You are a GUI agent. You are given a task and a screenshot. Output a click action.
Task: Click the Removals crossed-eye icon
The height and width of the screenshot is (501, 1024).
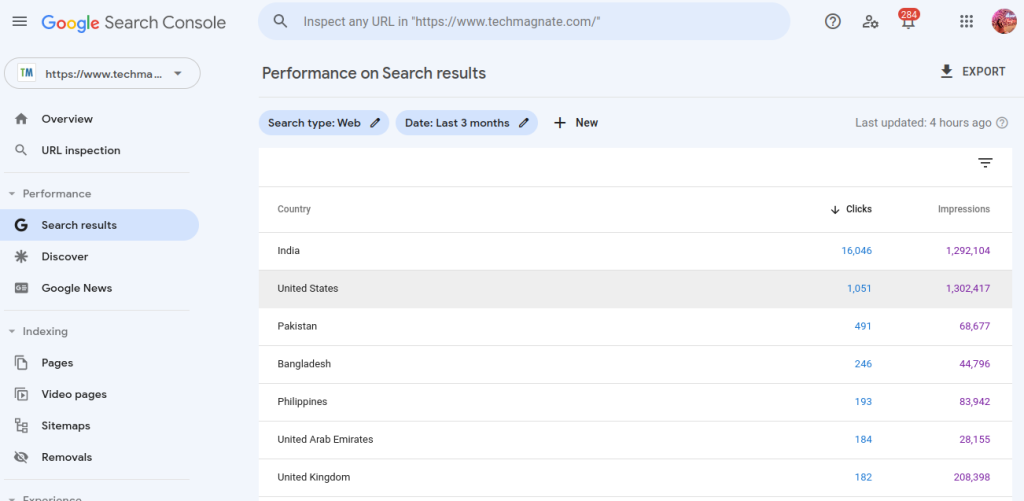click(21, 457)
